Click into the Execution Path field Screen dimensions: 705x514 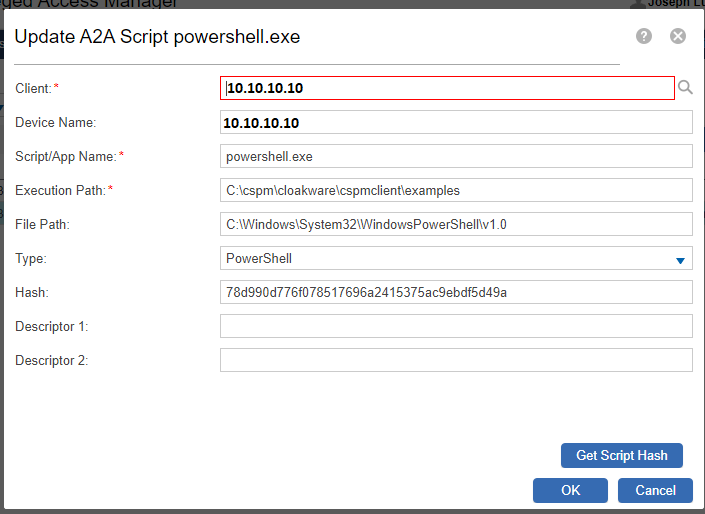[456, 190]
